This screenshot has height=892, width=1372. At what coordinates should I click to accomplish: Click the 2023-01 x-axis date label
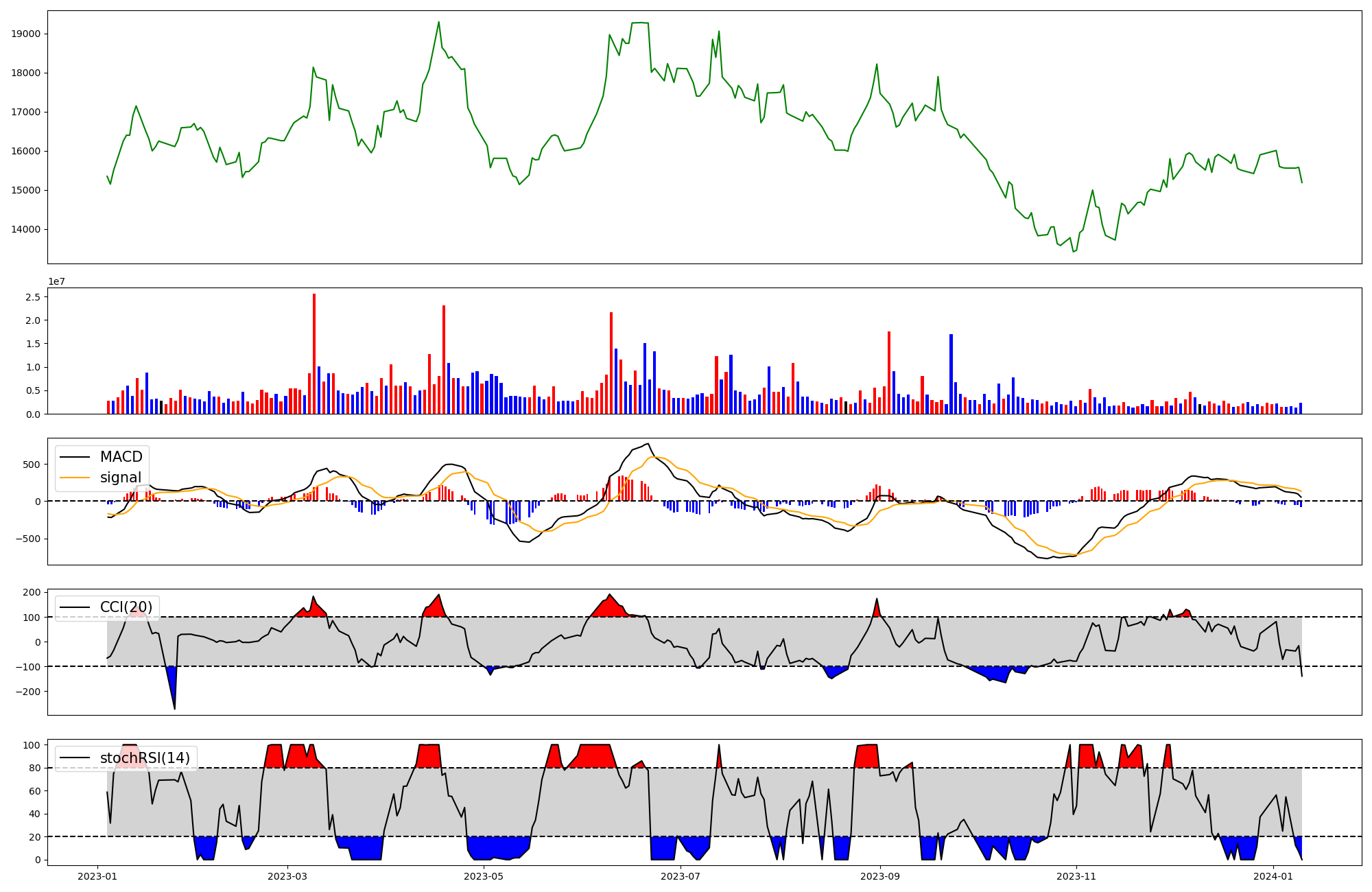click(97, 876)
